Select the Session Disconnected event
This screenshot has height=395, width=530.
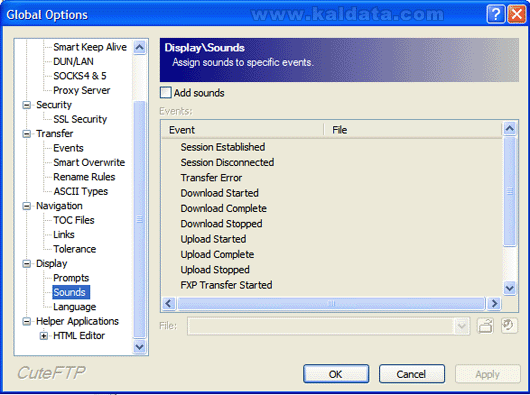(227, 163)
